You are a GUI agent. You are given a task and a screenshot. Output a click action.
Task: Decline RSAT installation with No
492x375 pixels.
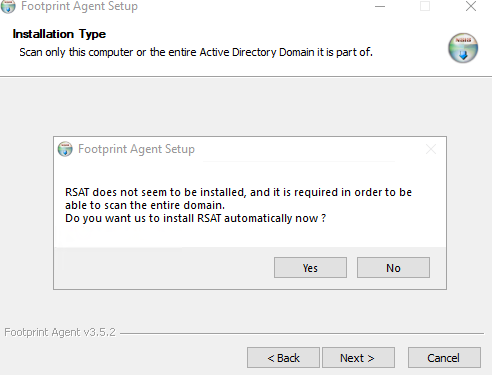tap(393, 268)
